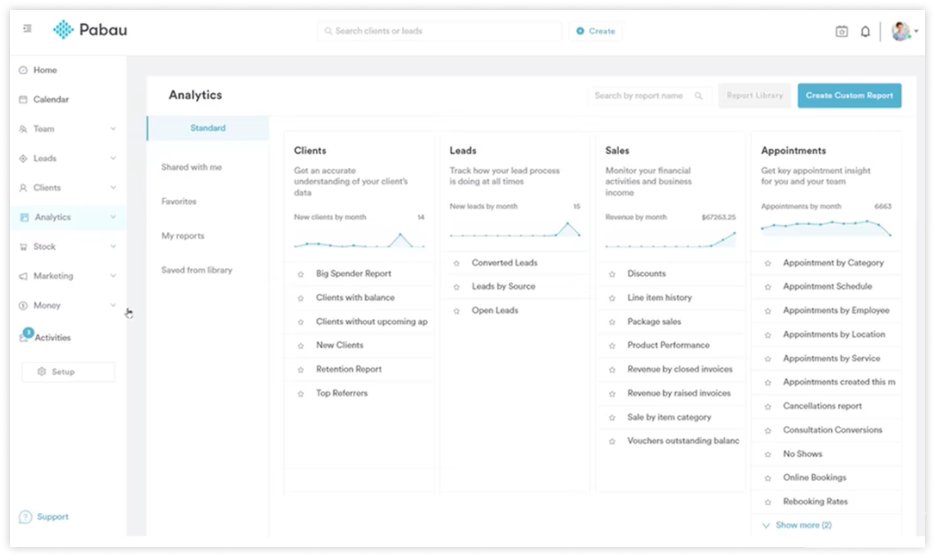Expand Show more in Appointments list

(797, 525)
